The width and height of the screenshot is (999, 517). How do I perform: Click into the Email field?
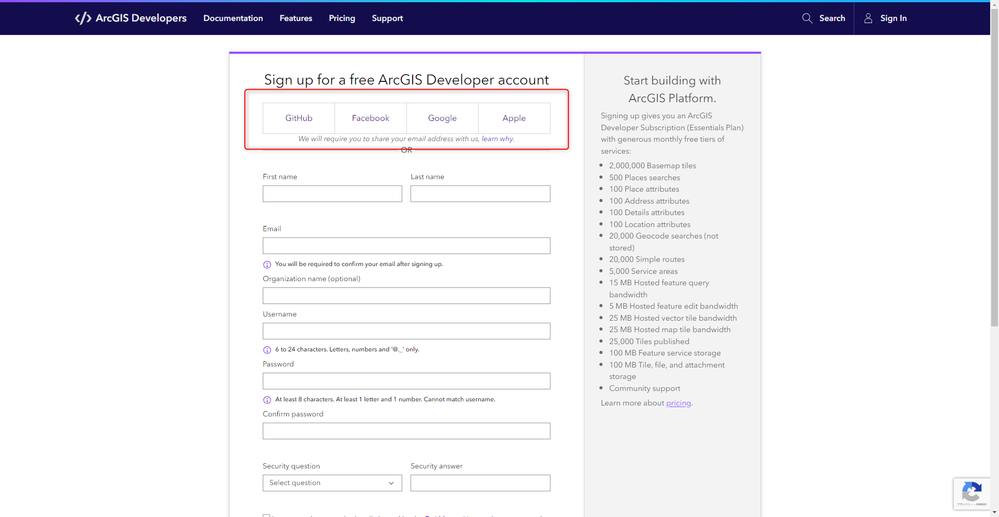click(x=406, y=246)
